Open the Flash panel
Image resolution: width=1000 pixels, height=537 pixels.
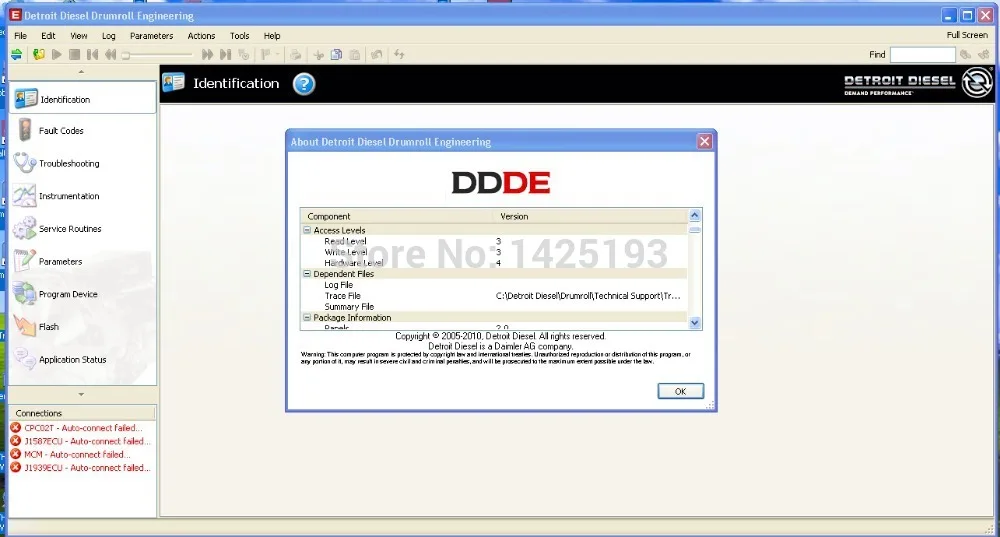(x=82, y=327)
